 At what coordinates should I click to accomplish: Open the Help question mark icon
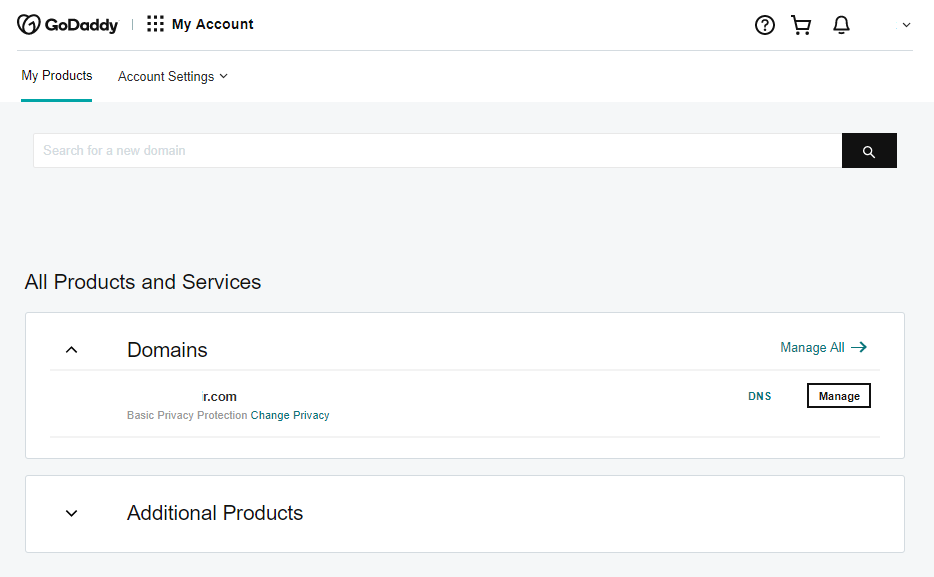click(x=765, y=25)
